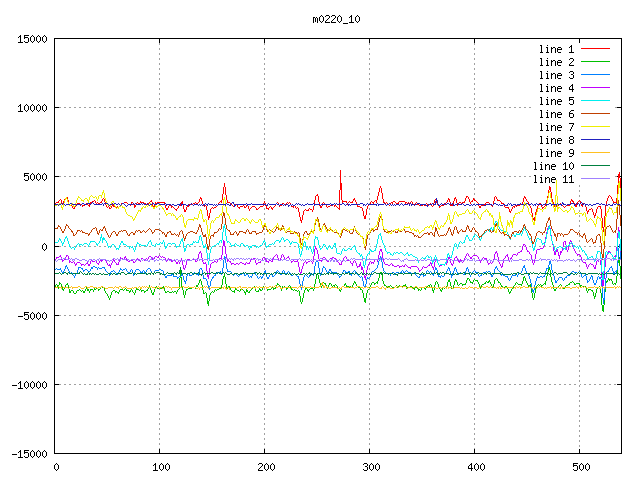Click the red sample swatch for line 1
This screenshot has height=480, width=640.
596,49
